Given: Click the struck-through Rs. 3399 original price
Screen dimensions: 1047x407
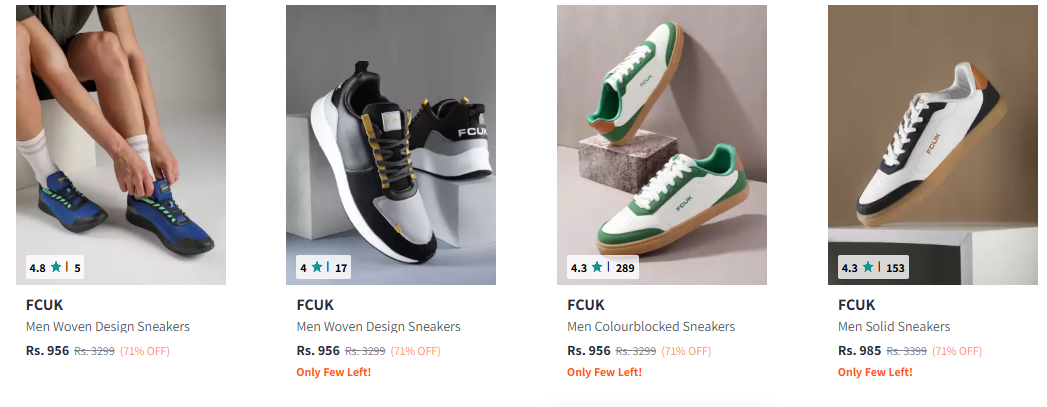Looking at the screenshot, I should [907, 351].
